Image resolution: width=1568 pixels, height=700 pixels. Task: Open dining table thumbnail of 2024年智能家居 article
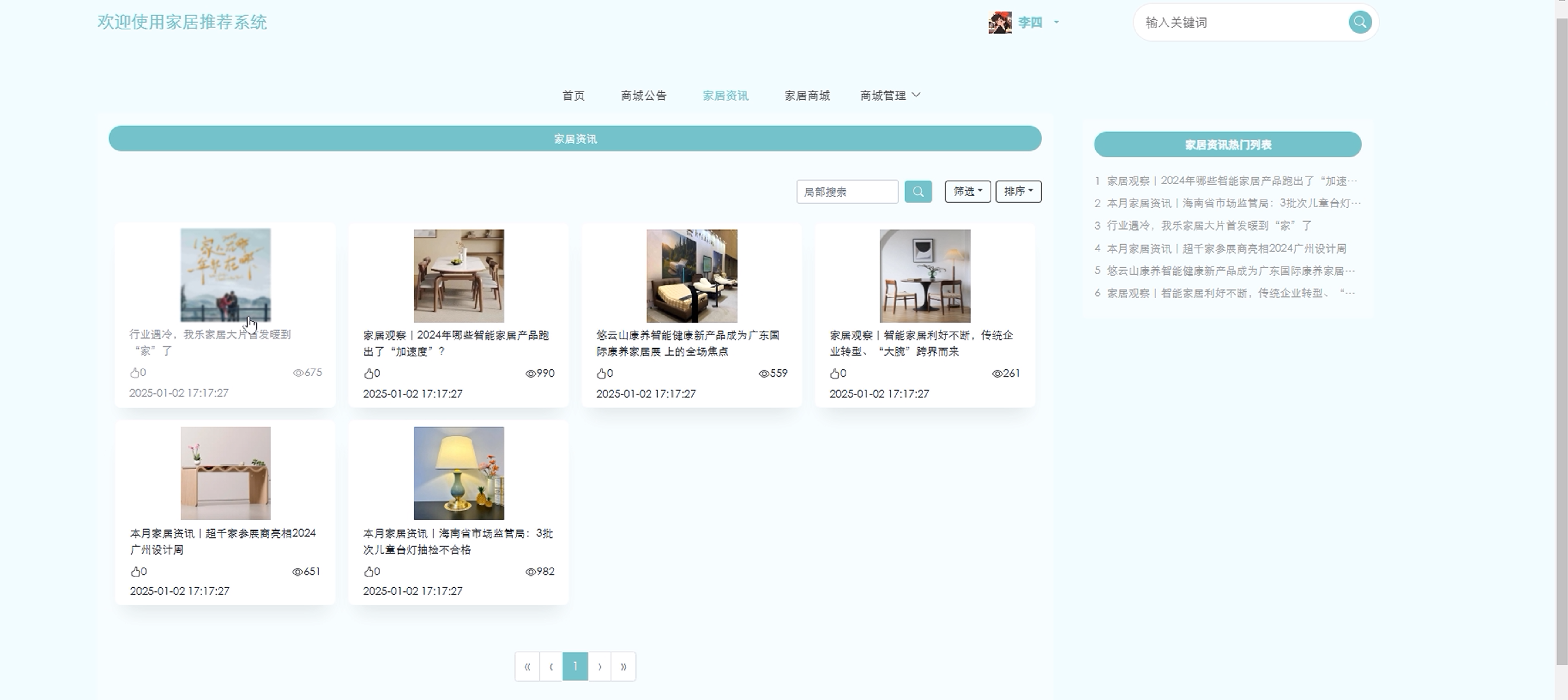coord(459,276)
